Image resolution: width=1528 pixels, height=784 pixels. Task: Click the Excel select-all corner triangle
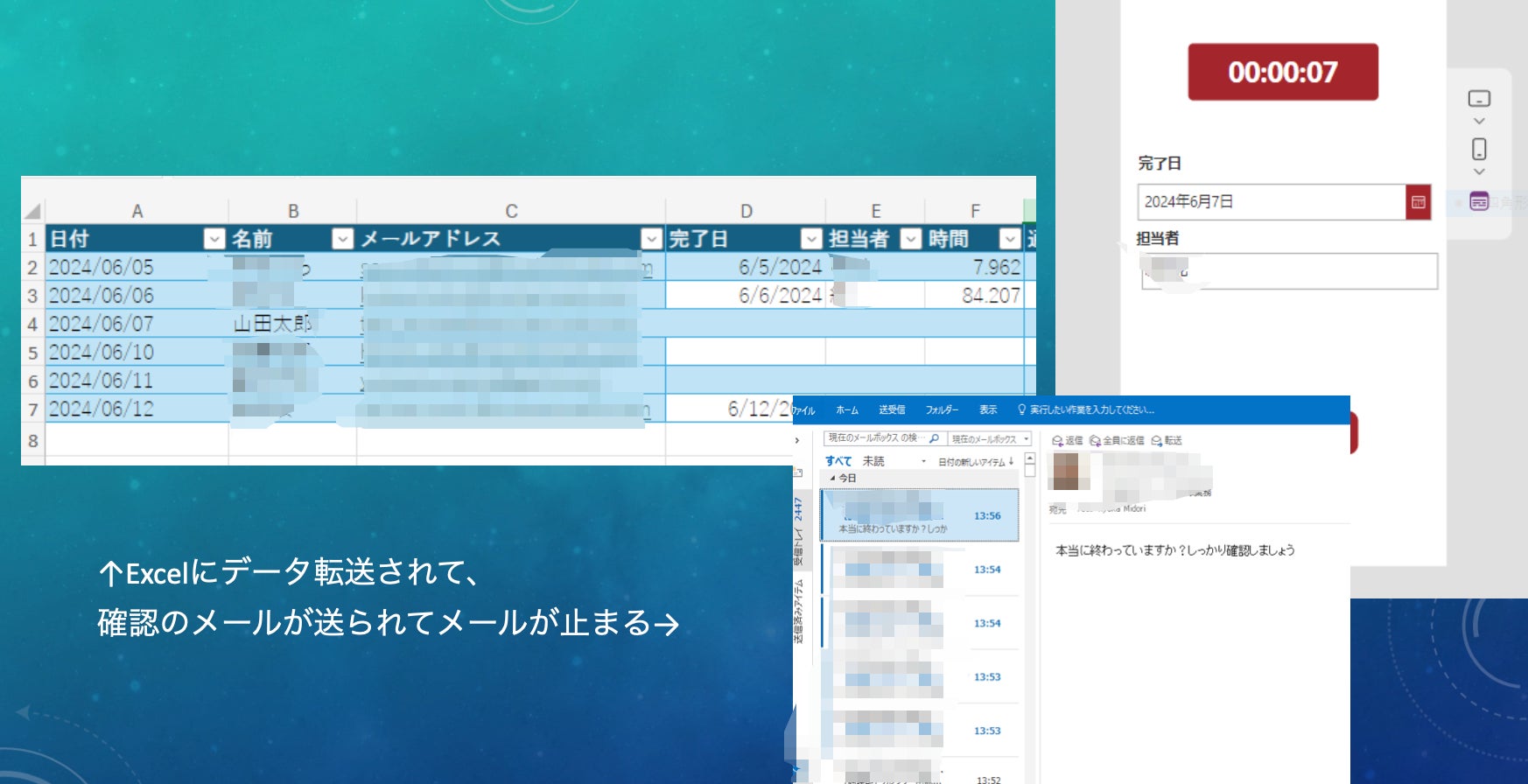(x=32, y=211)
